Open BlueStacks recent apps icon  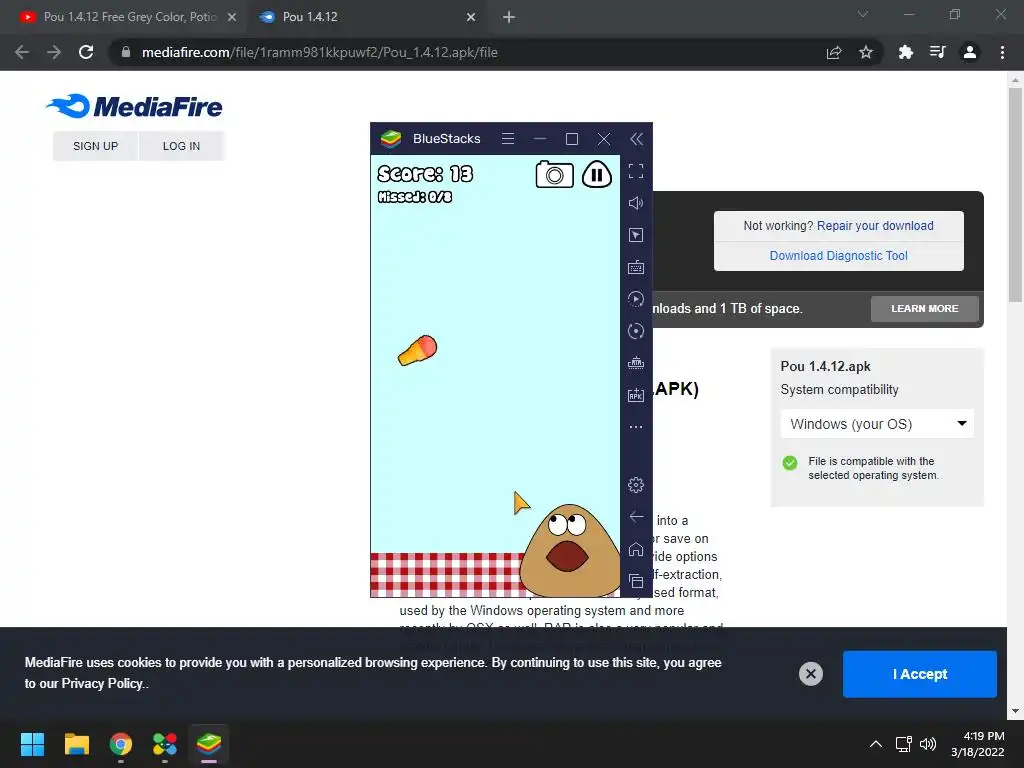[636, 581]
